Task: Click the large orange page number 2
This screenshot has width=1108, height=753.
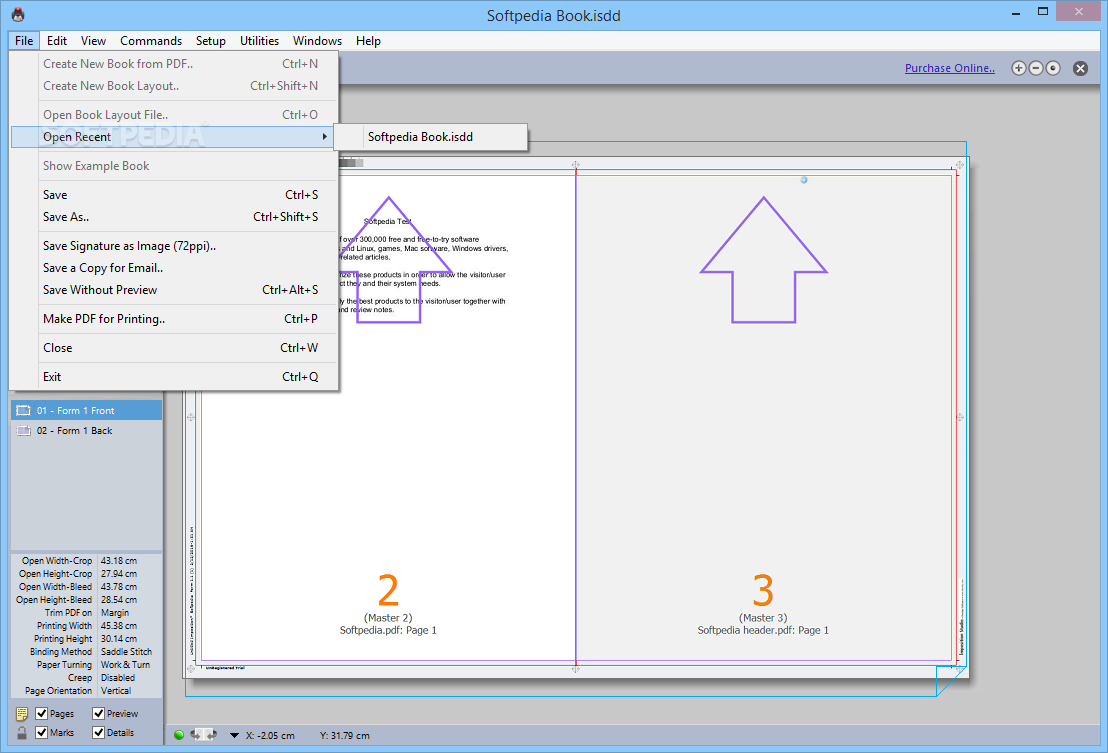Action: pyautogui.click(x=388, y=591)
